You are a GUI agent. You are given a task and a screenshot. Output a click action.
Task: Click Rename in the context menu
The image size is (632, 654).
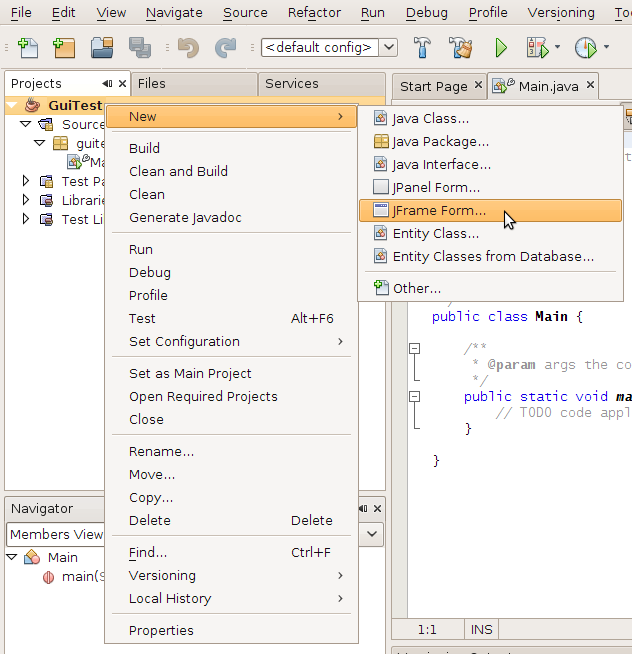click(232, 451)
